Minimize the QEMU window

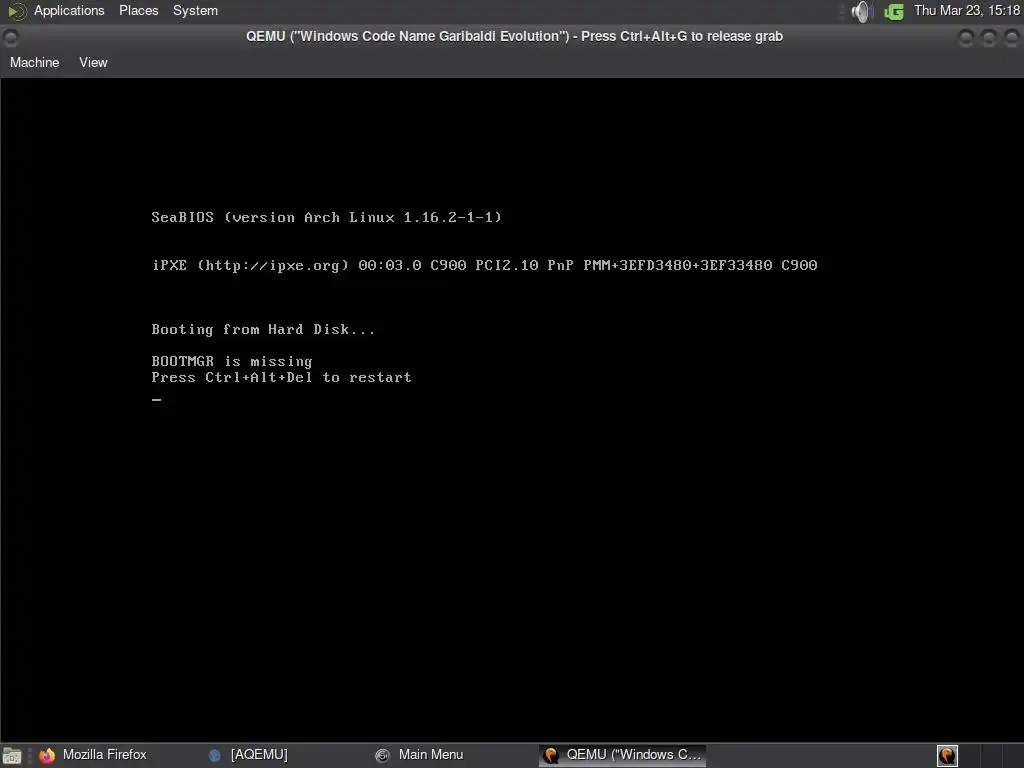click(x=966, y=38)
